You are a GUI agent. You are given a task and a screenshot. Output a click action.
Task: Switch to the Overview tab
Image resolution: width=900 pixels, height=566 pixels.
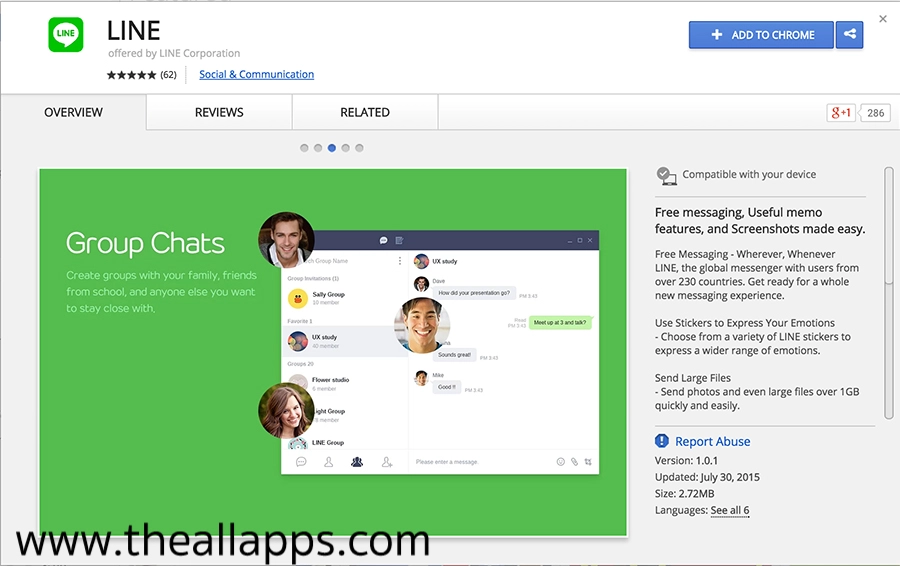(x=73, y=113)
